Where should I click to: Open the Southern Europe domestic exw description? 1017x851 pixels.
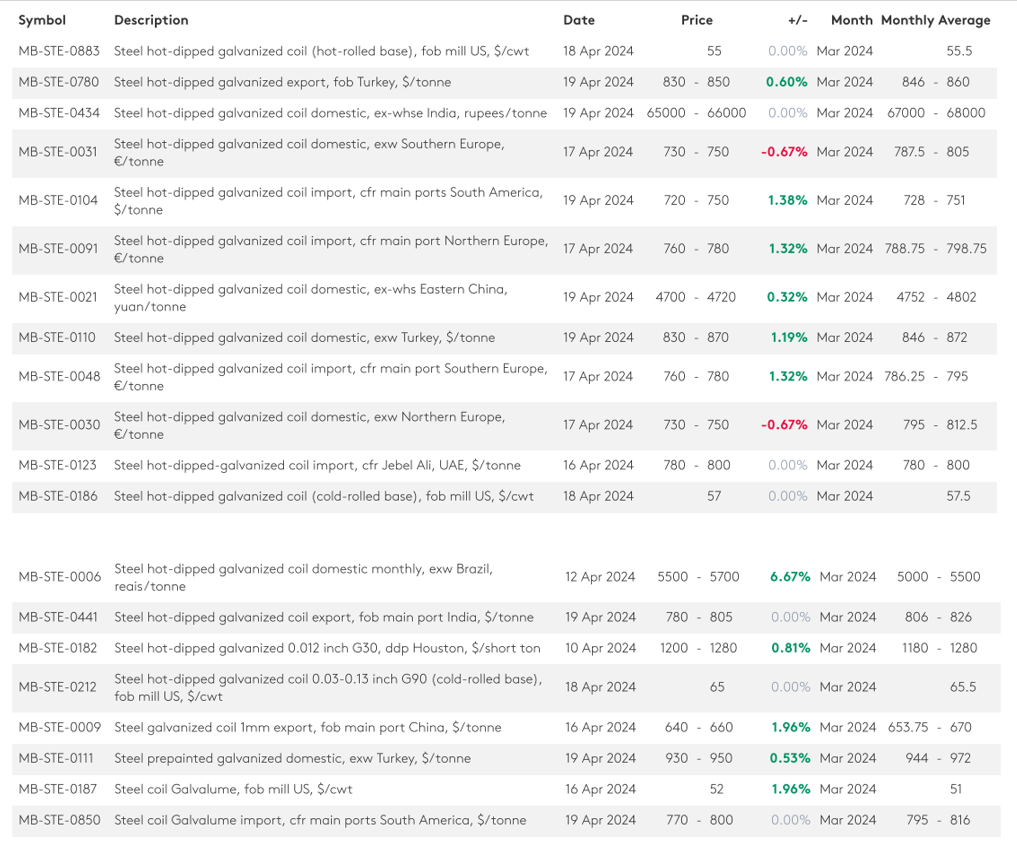coord(309,152)
